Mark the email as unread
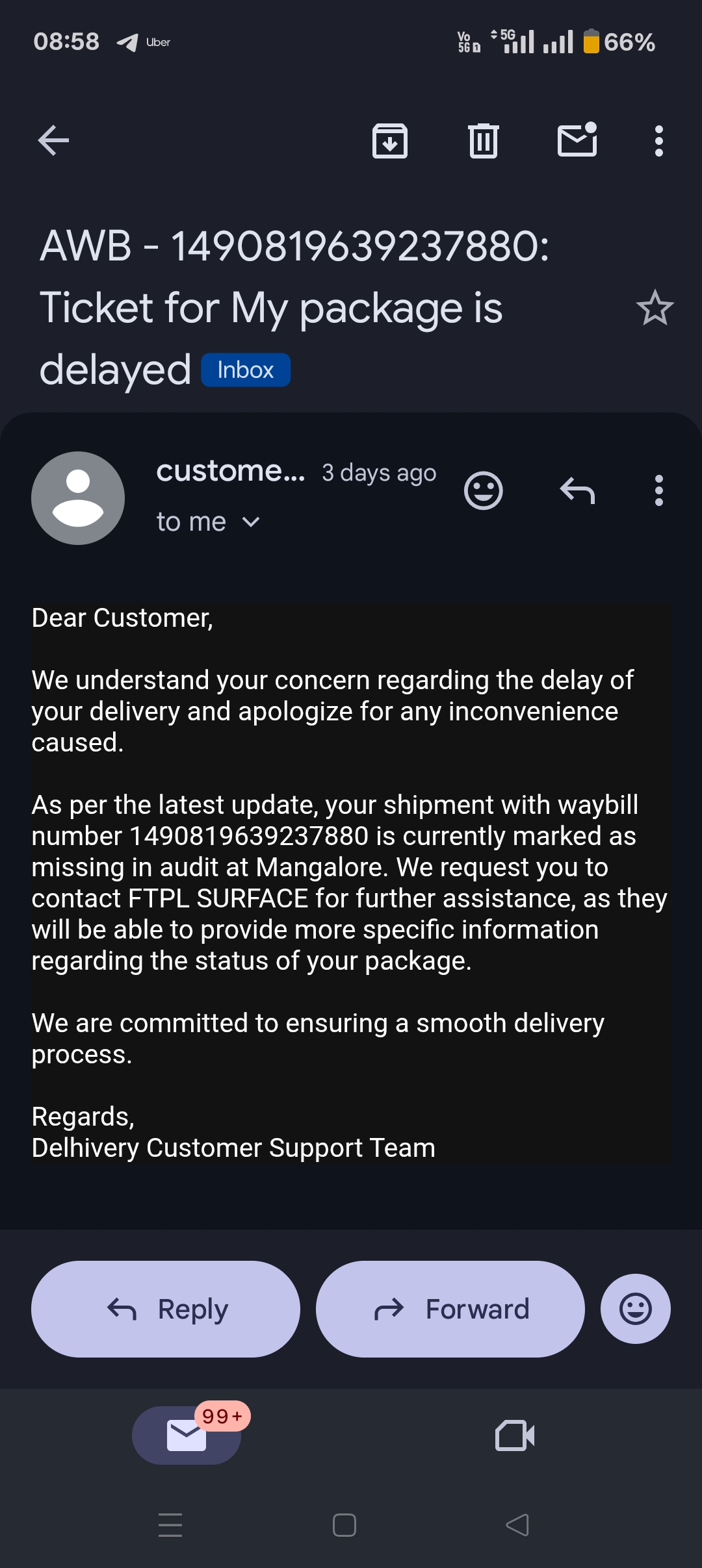 click(577, 139)
